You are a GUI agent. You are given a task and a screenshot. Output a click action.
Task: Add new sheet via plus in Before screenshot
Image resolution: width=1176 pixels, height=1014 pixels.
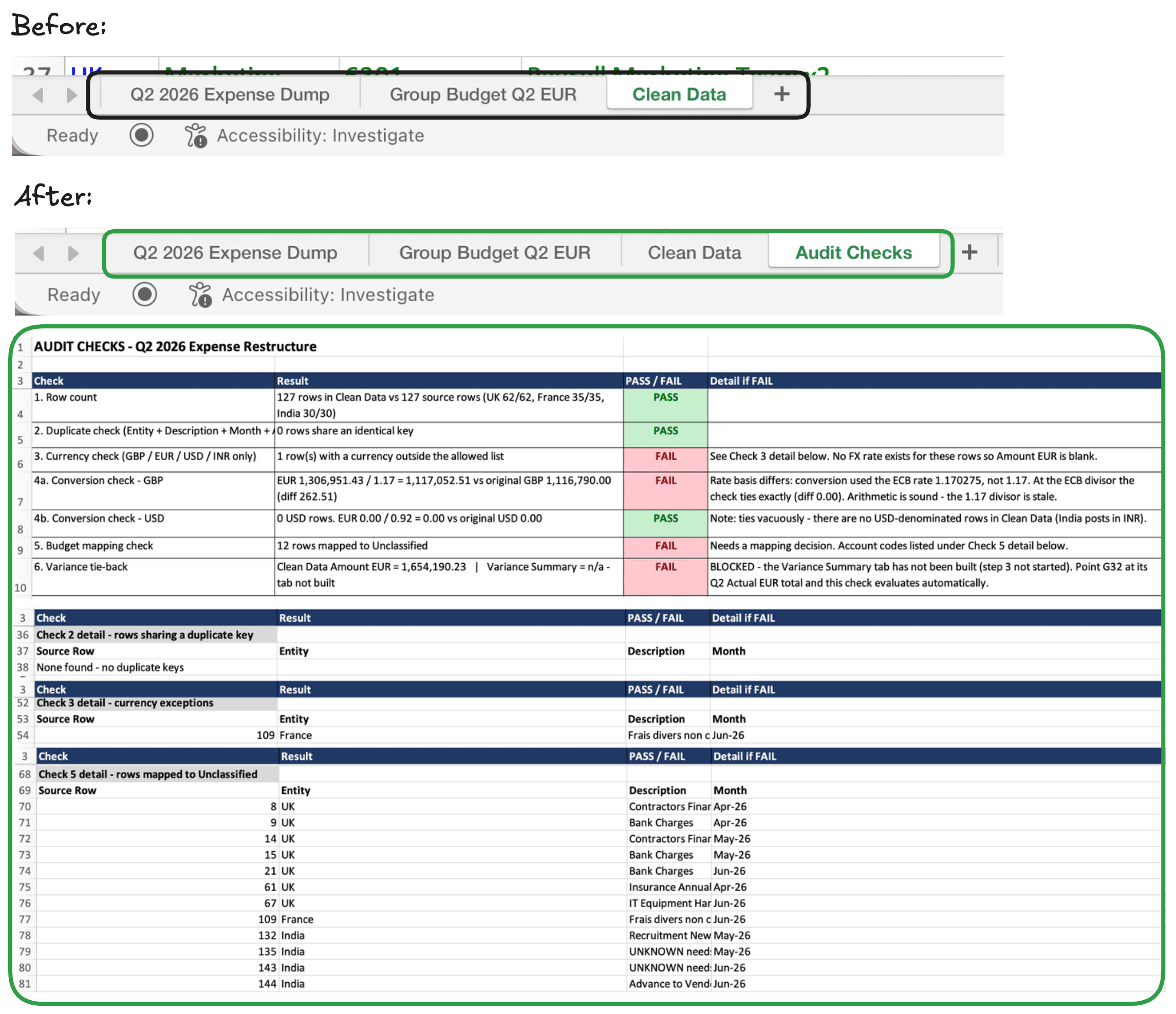[781, 94]
